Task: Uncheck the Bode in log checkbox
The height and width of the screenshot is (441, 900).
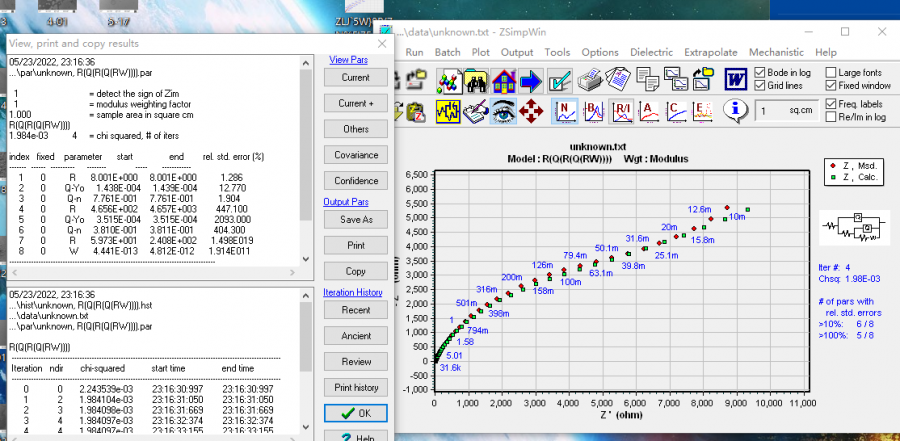Action: [x=761, y=73]
